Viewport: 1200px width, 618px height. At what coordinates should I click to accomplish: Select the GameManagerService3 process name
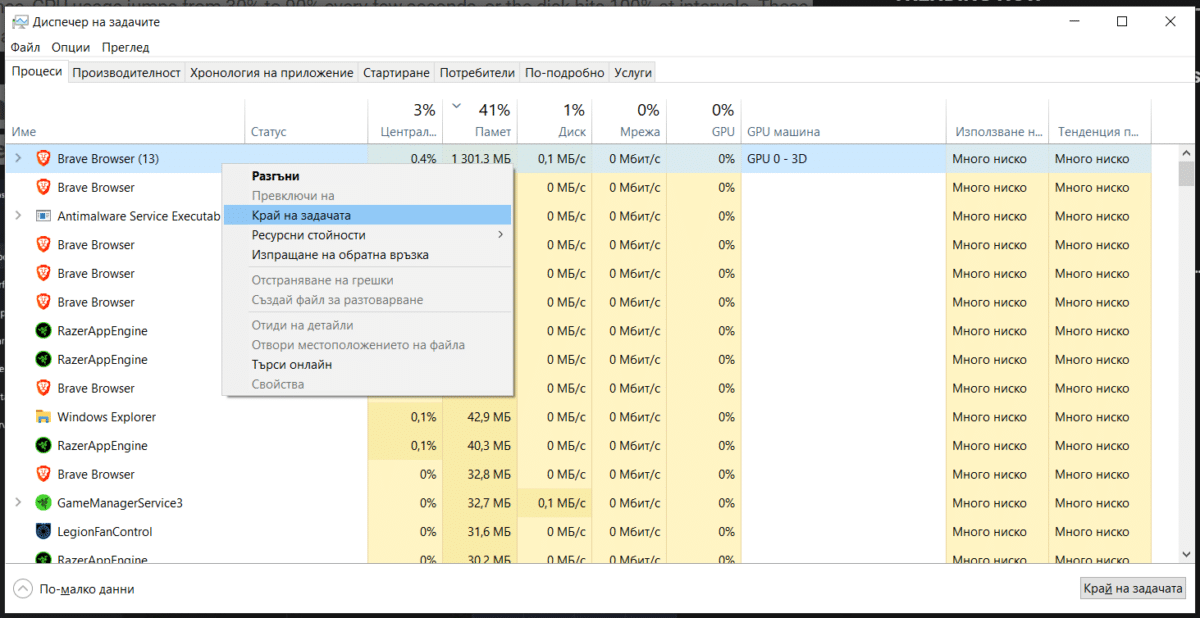[x=120, y=503]
